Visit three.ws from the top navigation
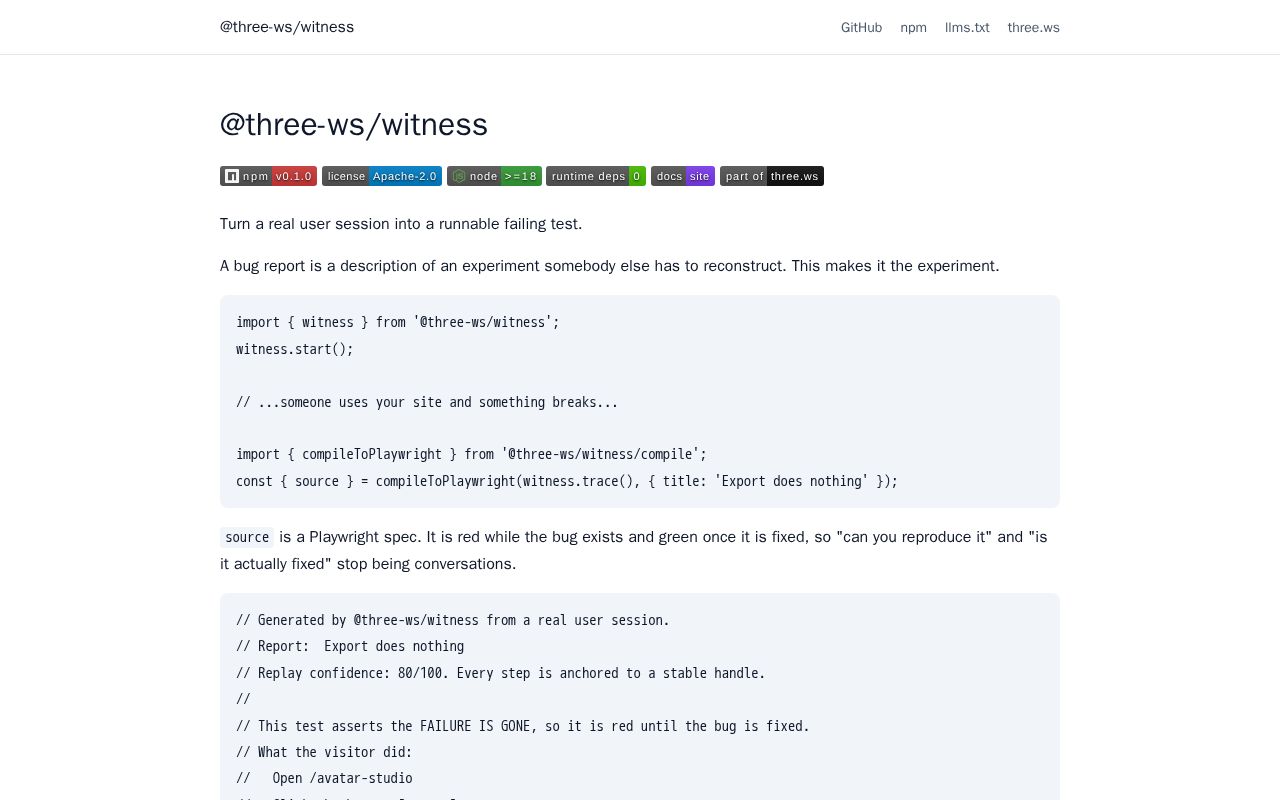 point(1033,27)
